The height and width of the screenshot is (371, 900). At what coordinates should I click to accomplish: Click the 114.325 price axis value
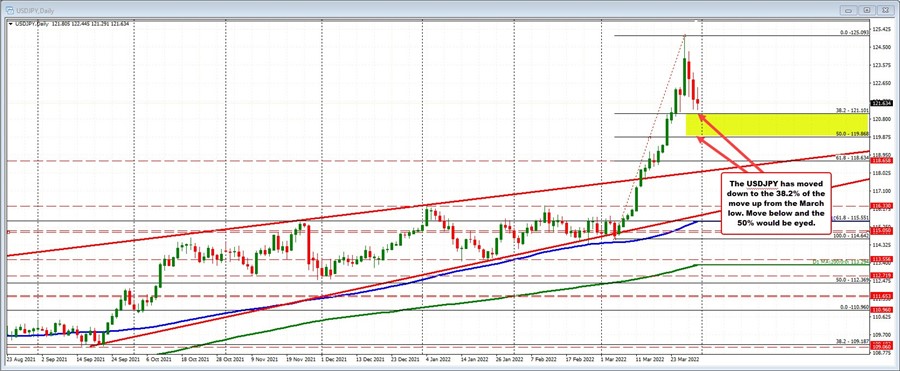pyautogui.click(x=882, y=245)
